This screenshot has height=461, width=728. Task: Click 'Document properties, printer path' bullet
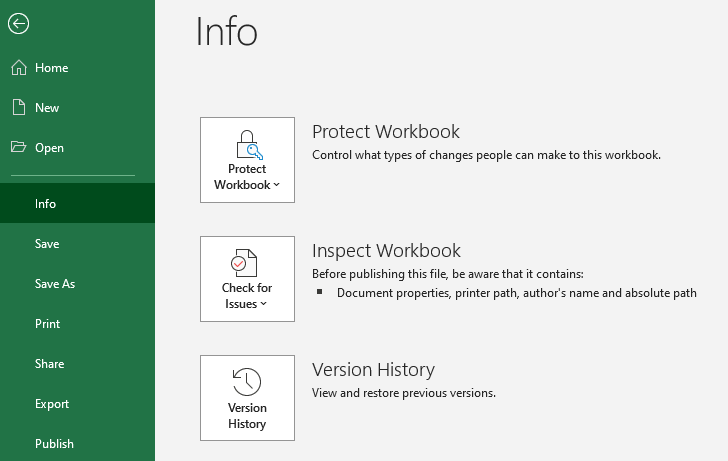[517, 293]
